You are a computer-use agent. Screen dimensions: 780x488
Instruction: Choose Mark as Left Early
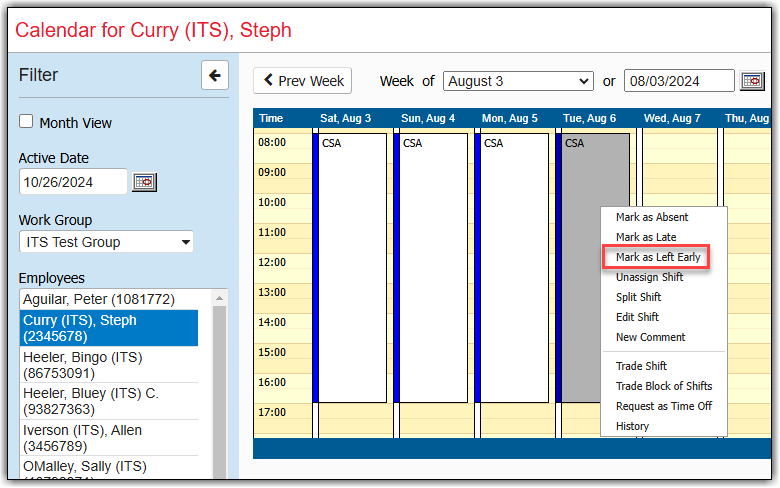[x=657, y=257]
